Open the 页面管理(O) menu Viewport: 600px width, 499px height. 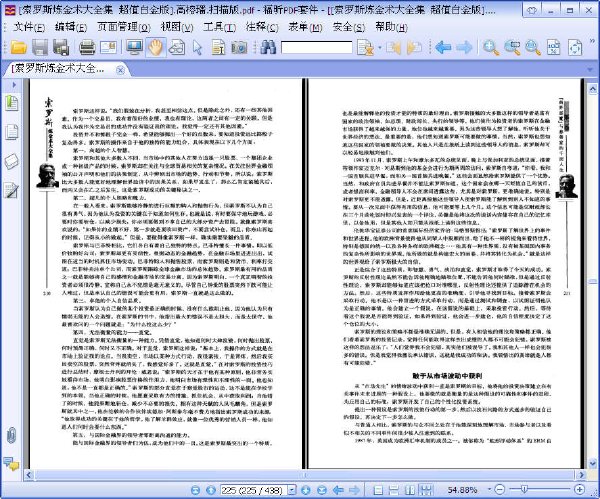pyautogui.click(x=124, y=27)
